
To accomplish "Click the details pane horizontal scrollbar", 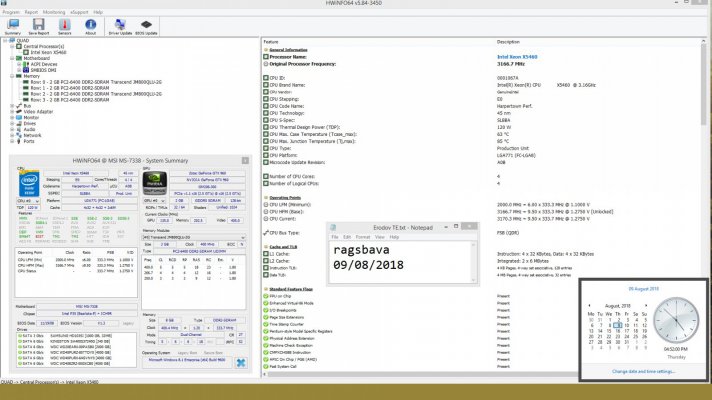I will pos(420,375).
